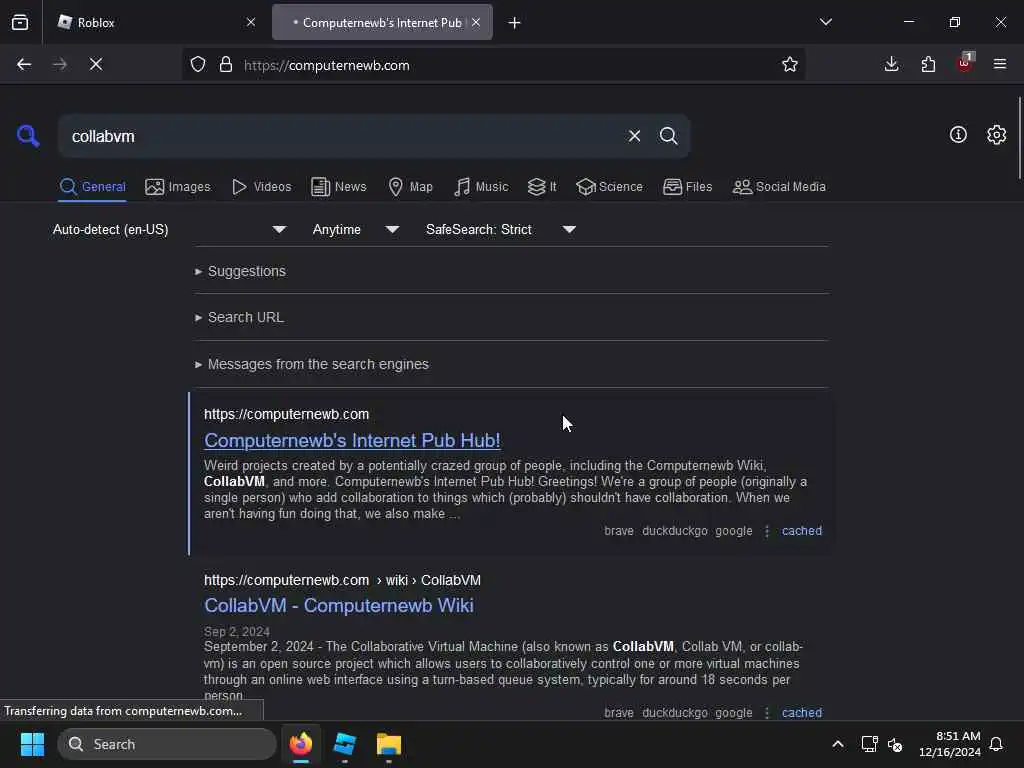Switch to Social Media category

click(x=778, y=187)
